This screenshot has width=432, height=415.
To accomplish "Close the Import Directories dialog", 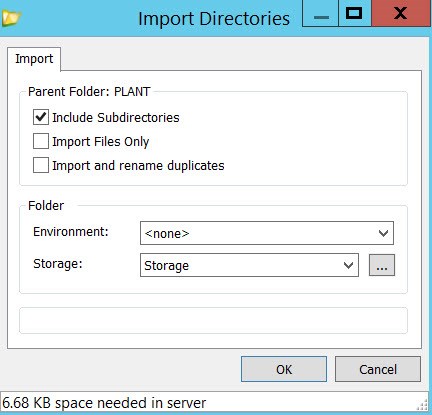I will (401, 13).
